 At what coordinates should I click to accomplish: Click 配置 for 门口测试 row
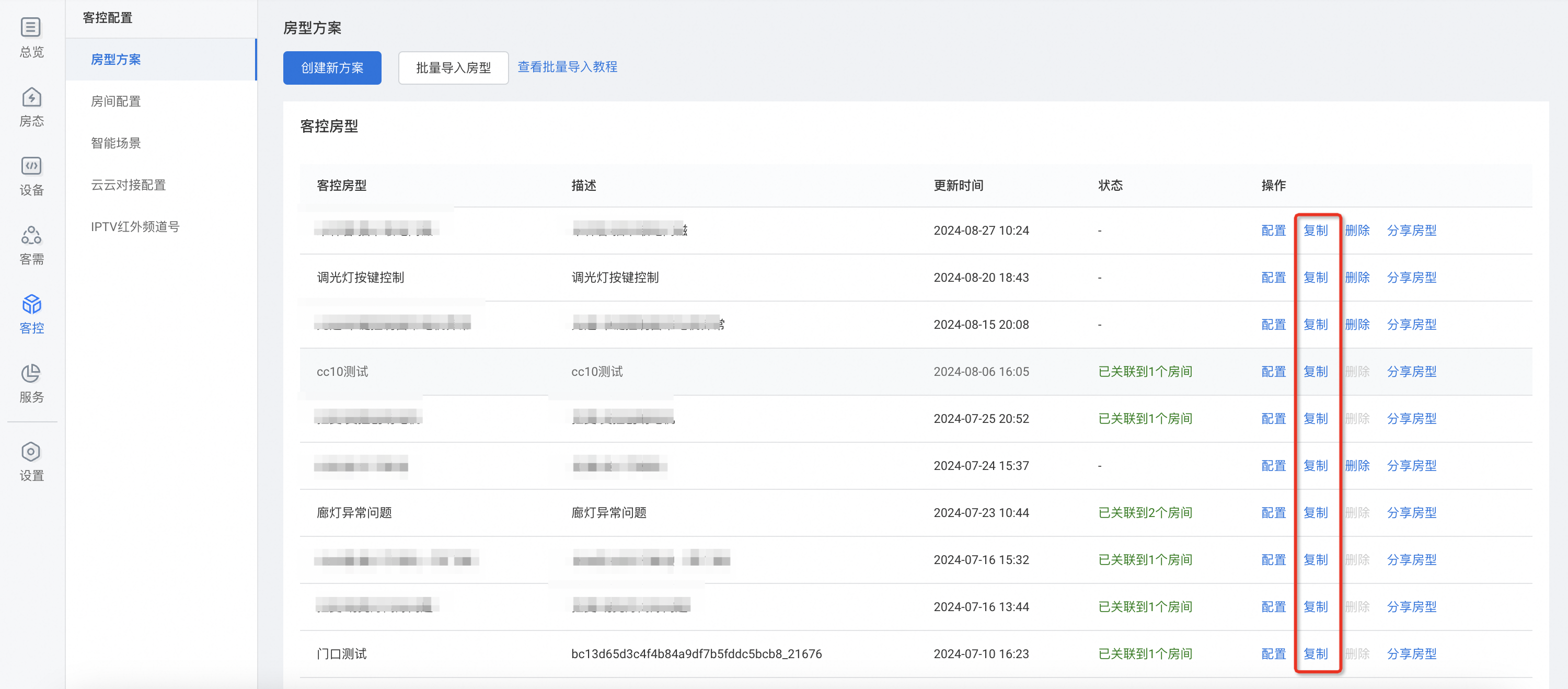(1273, 654)
